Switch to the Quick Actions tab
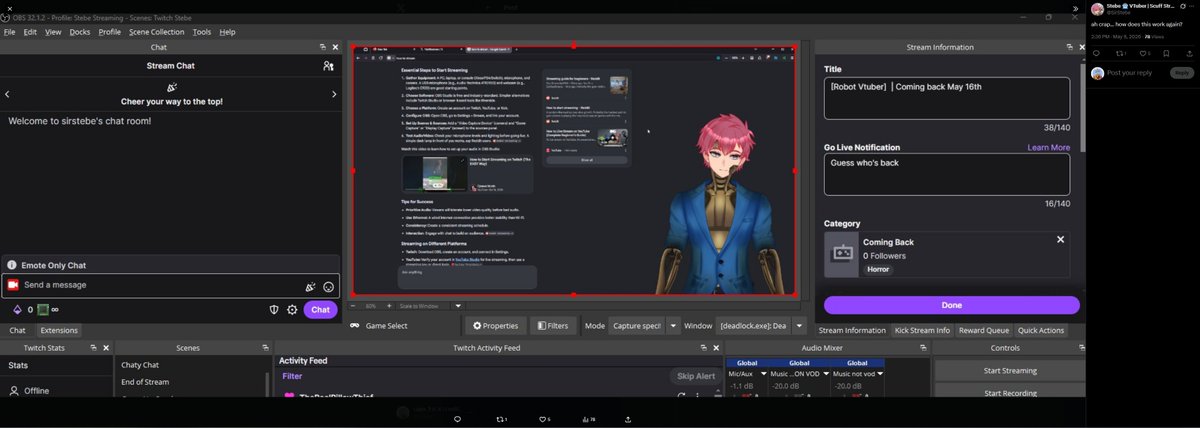 pos(1042,330)
